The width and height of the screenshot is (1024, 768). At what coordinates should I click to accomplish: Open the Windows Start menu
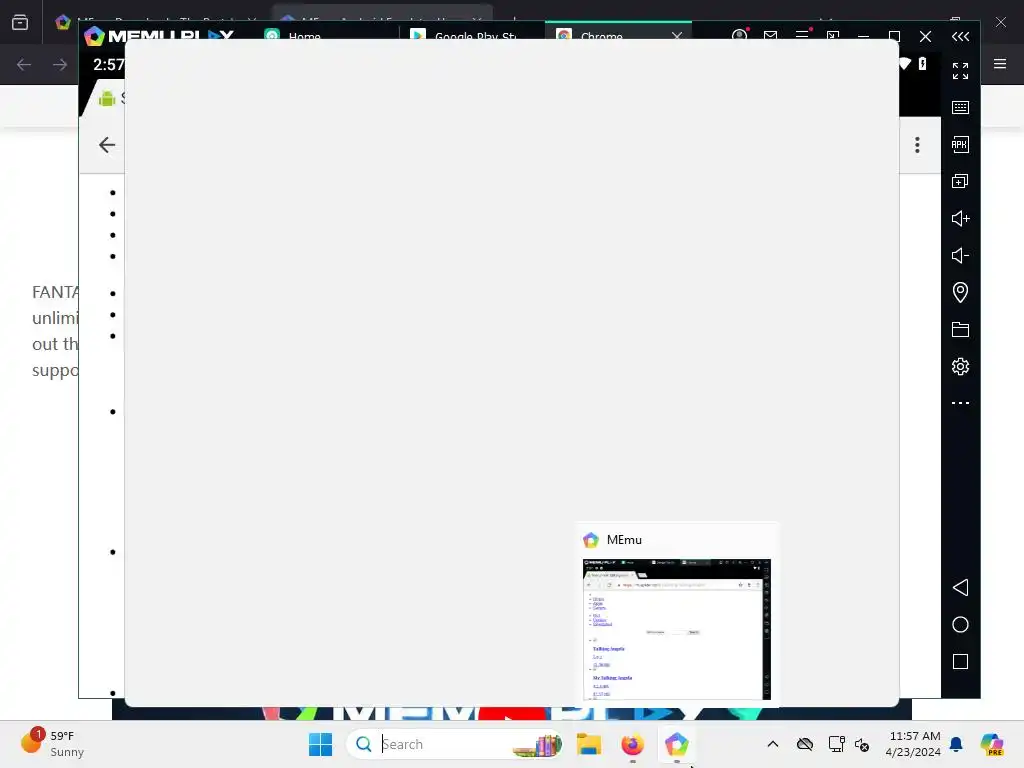click(320, 744)
